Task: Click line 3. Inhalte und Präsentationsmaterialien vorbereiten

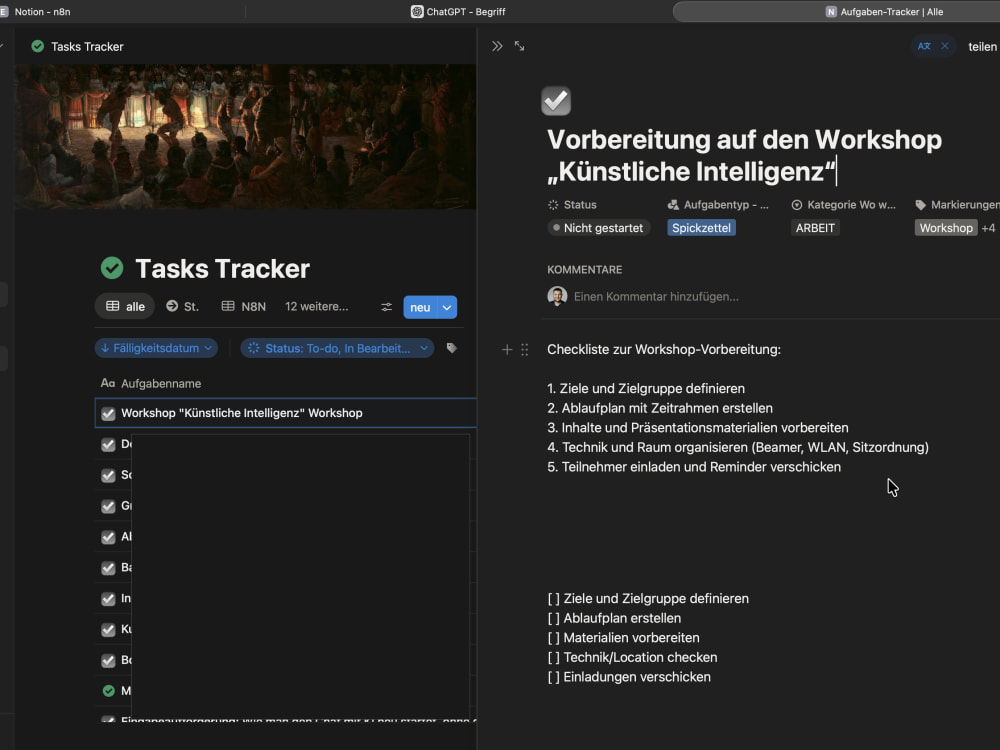Action: (698, 428)
